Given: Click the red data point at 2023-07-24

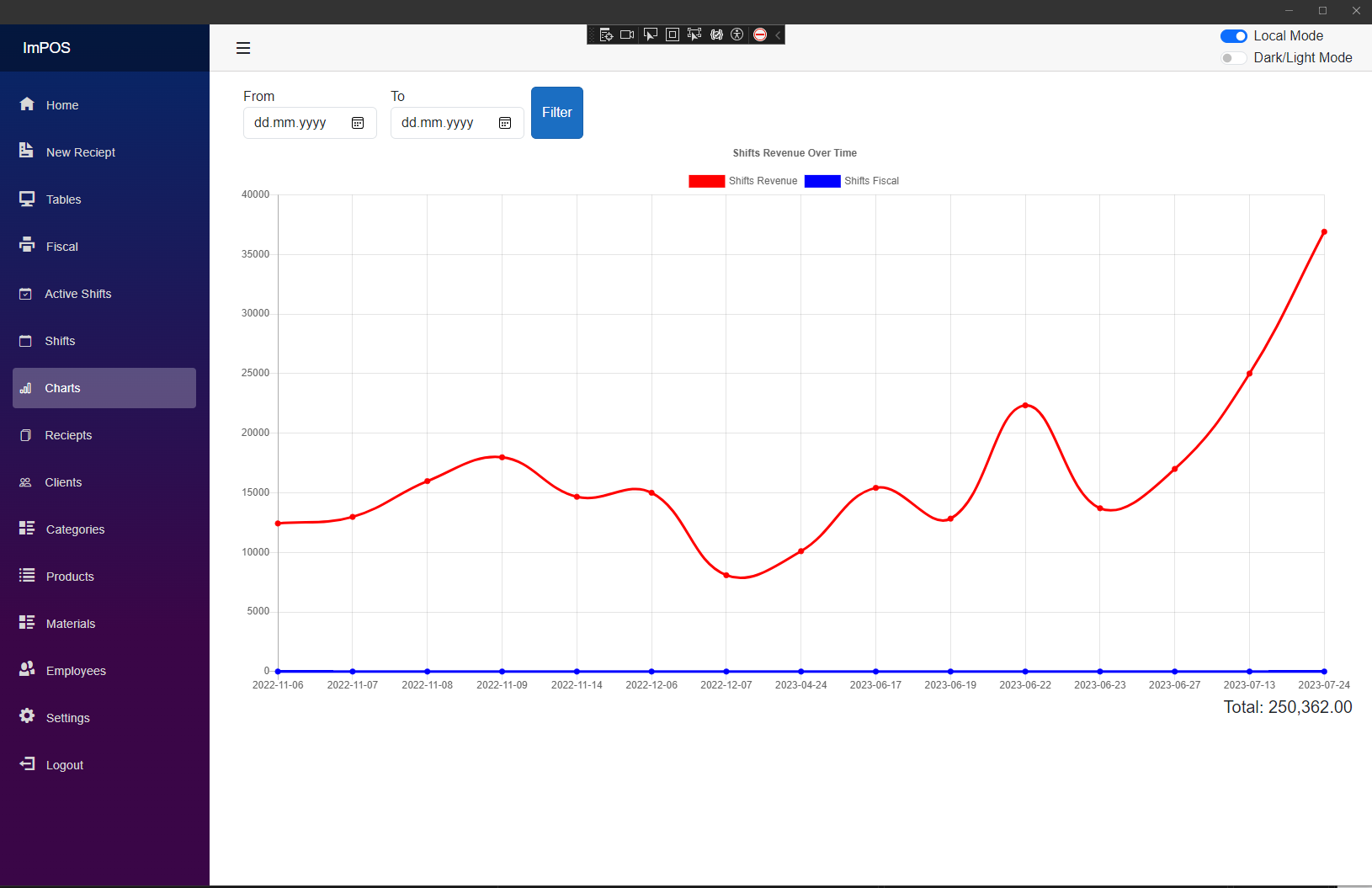Looking at the screenshot, I should point(1324,231).
